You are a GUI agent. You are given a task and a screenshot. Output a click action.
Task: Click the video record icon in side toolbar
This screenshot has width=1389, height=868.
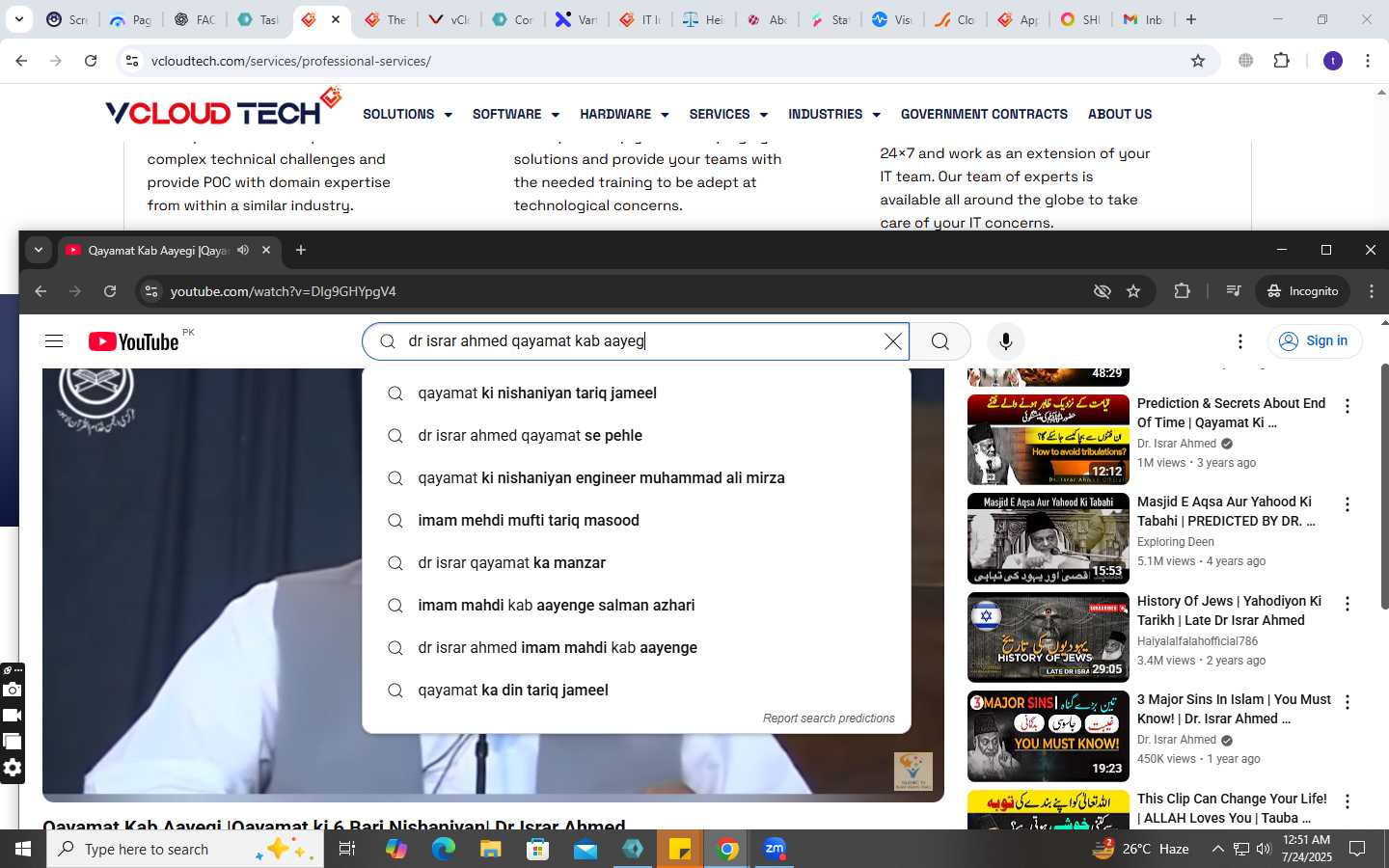[x=12, y=716]
